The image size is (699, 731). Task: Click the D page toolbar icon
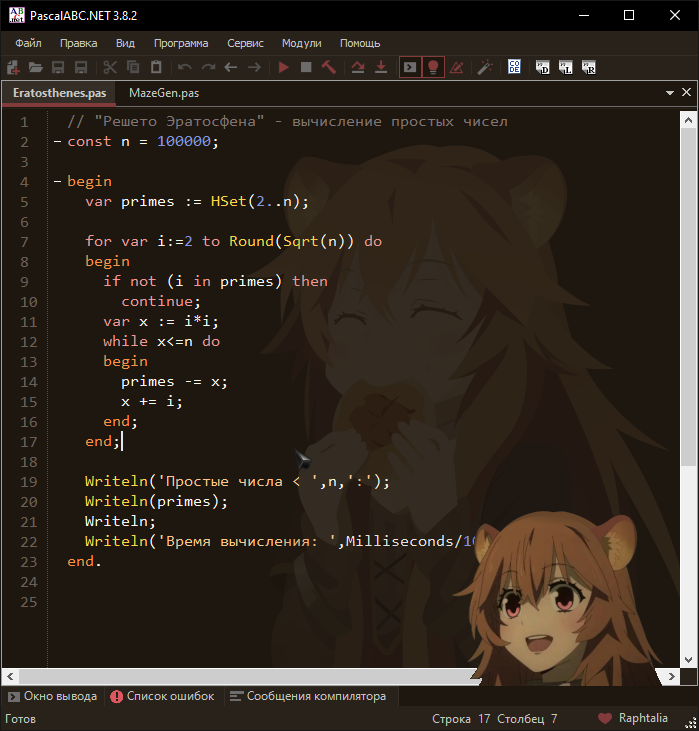[x=542, y=68]
